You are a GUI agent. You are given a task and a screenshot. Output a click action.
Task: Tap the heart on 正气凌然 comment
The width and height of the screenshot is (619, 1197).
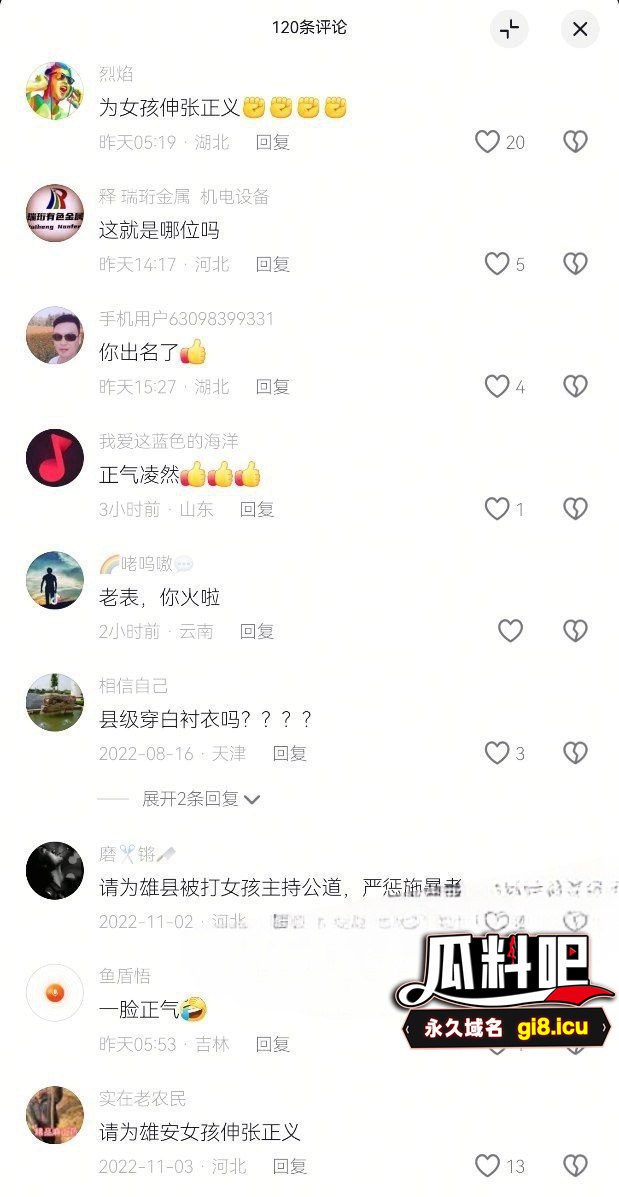click(497, 508)
